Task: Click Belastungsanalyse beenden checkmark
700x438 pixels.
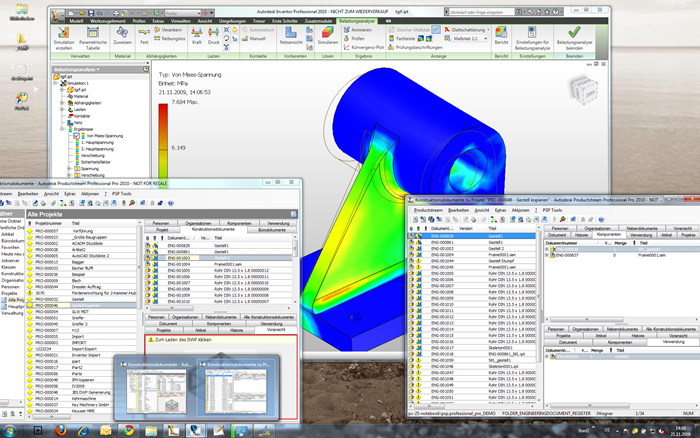Action: (574, 38)
